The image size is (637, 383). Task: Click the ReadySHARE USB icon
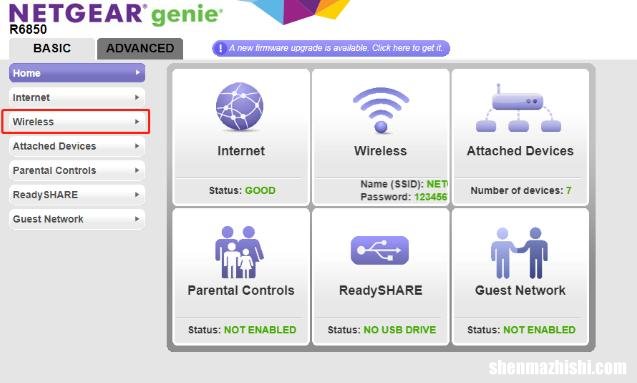[380, 250]
